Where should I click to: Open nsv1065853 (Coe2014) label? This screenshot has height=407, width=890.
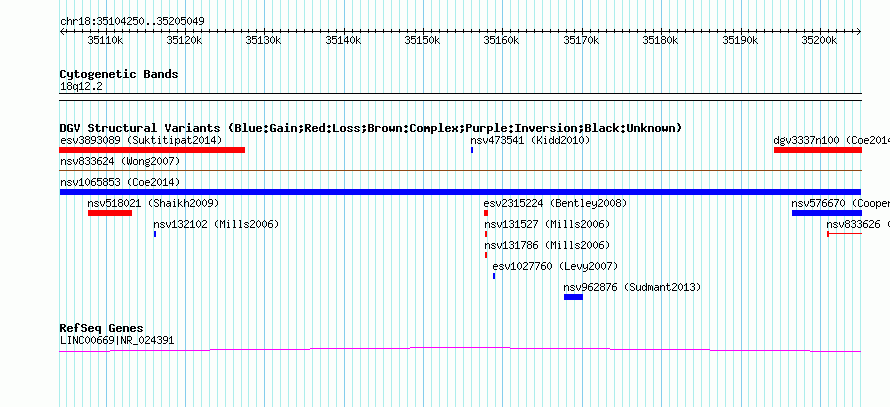pyautogui.click(x=120, y=182)
